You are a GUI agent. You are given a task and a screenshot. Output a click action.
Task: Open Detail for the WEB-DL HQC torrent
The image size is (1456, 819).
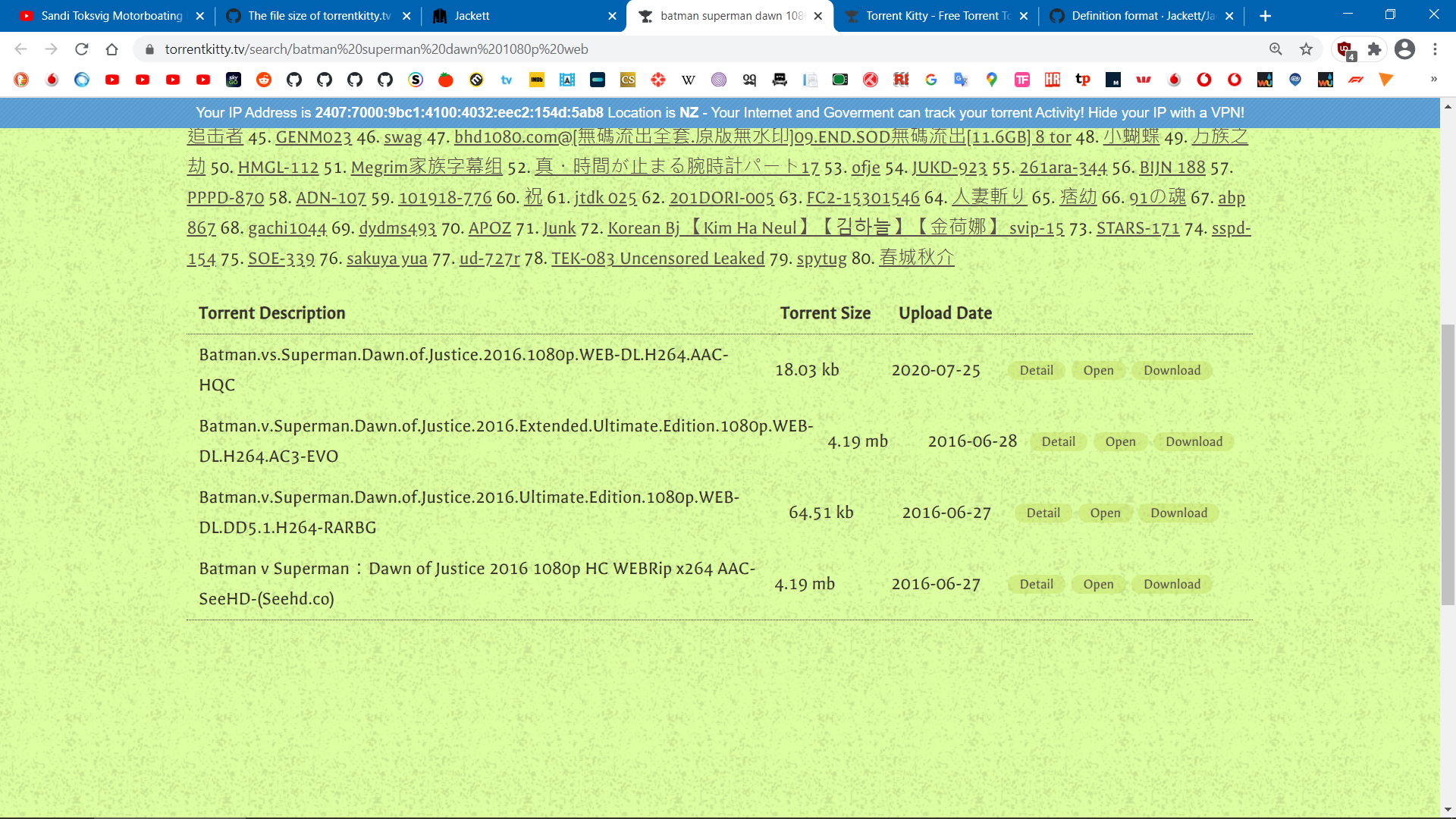[1036, 370]
